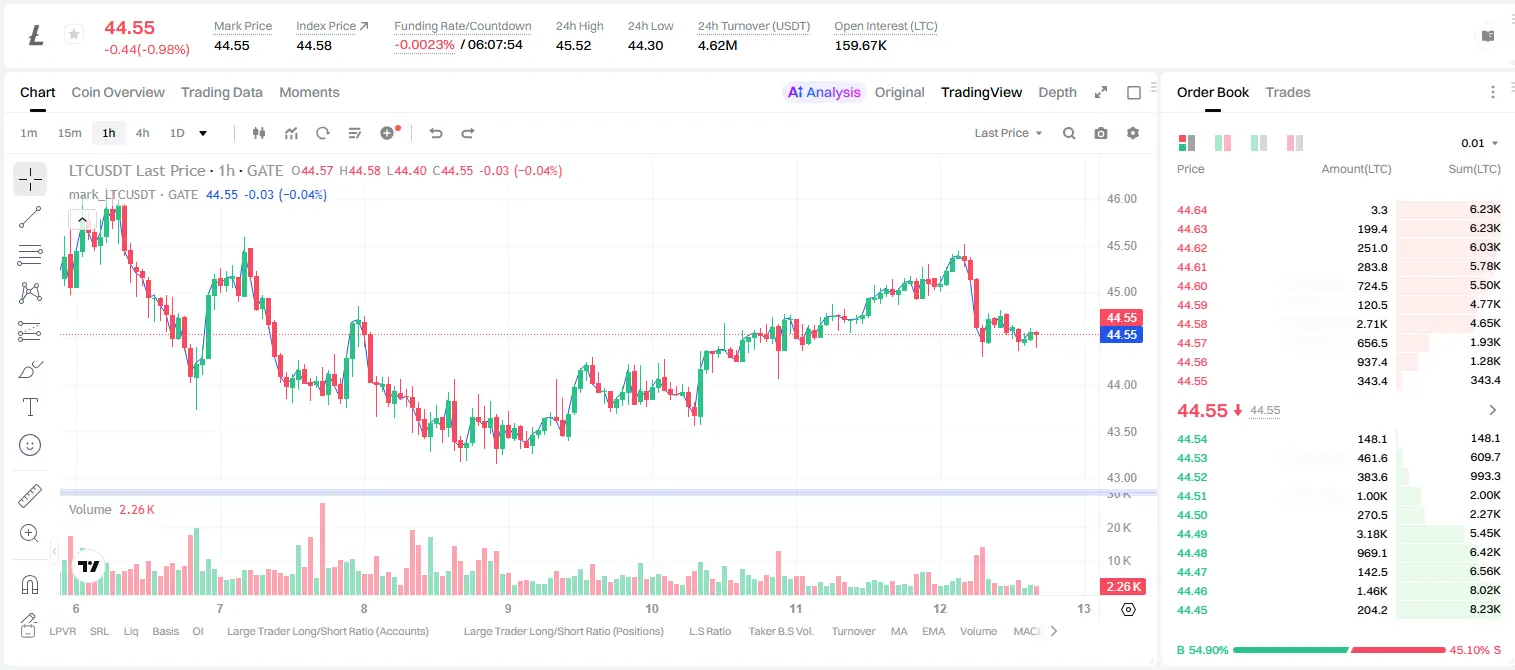The image size is (1515, 670).
Task: Expand the 0.01 price precision dropdown
Action: (1480, 143)
